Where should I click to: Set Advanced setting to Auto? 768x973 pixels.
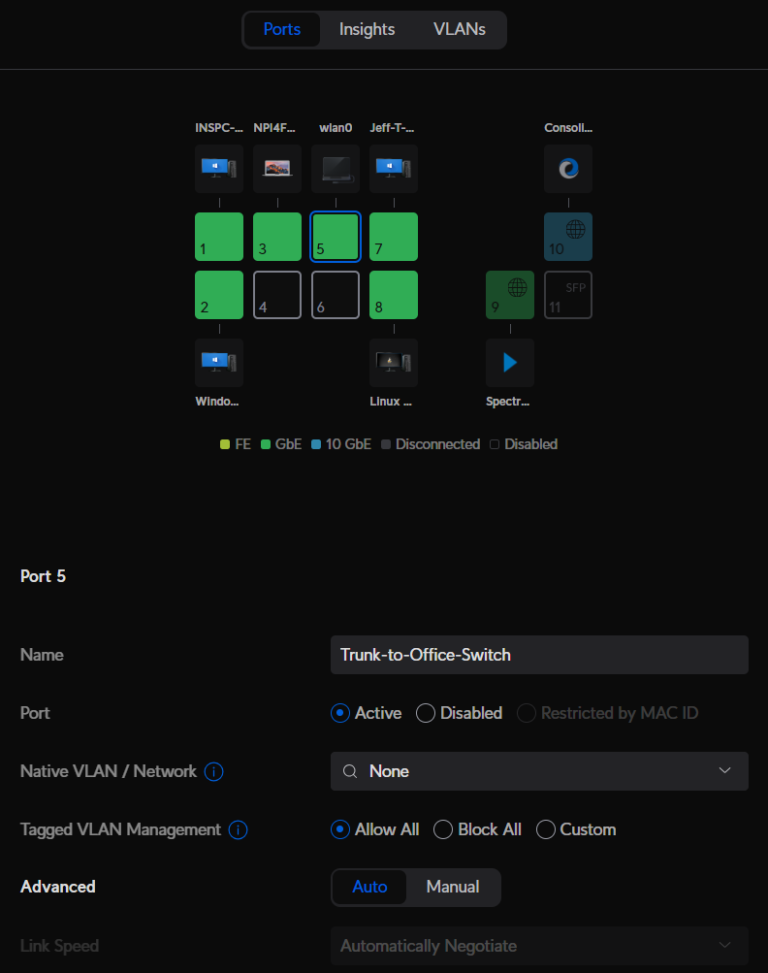tap(369, 887)
